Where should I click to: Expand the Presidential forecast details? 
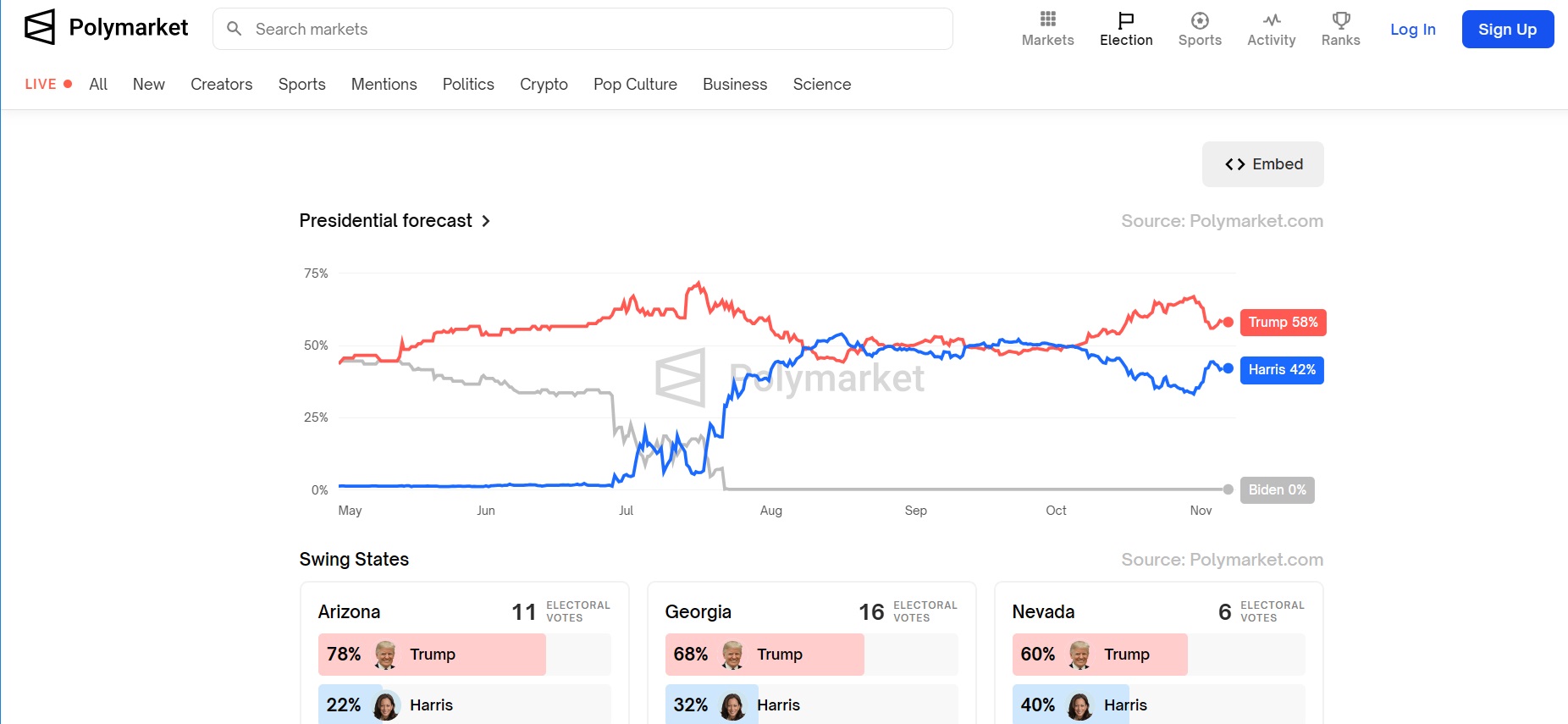(x=486, y=221)
